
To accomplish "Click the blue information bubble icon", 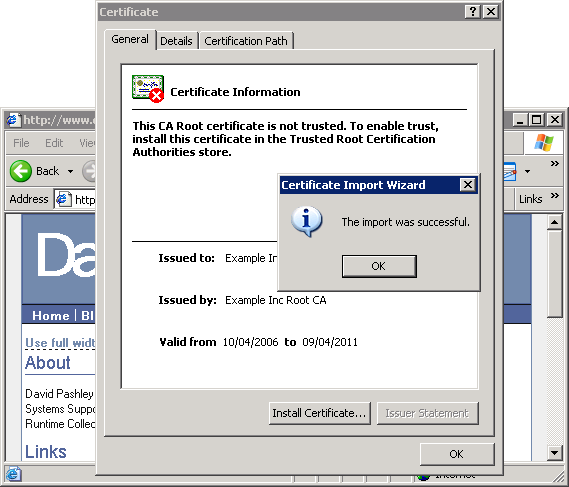I will pos(306,221).
